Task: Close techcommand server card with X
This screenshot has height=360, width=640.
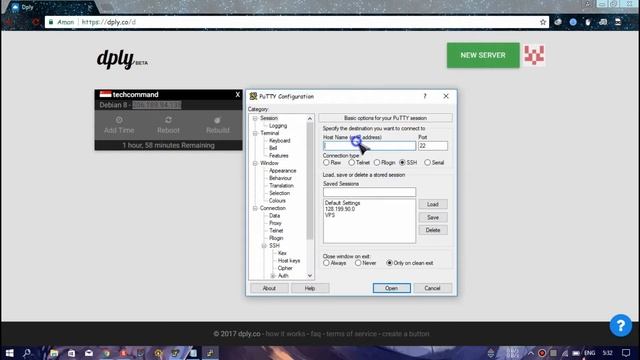Action: point(238,95)
